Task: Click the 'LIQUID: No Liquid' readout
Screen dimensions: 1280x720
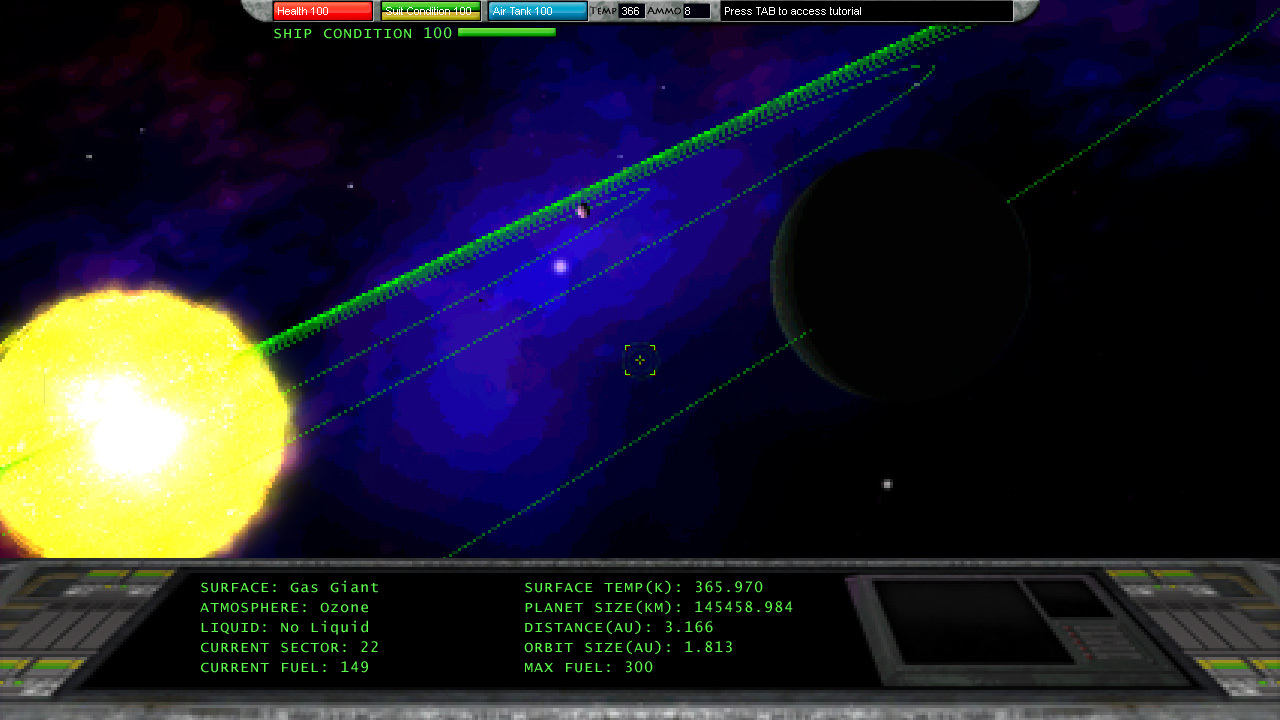Action: [285, 628]
